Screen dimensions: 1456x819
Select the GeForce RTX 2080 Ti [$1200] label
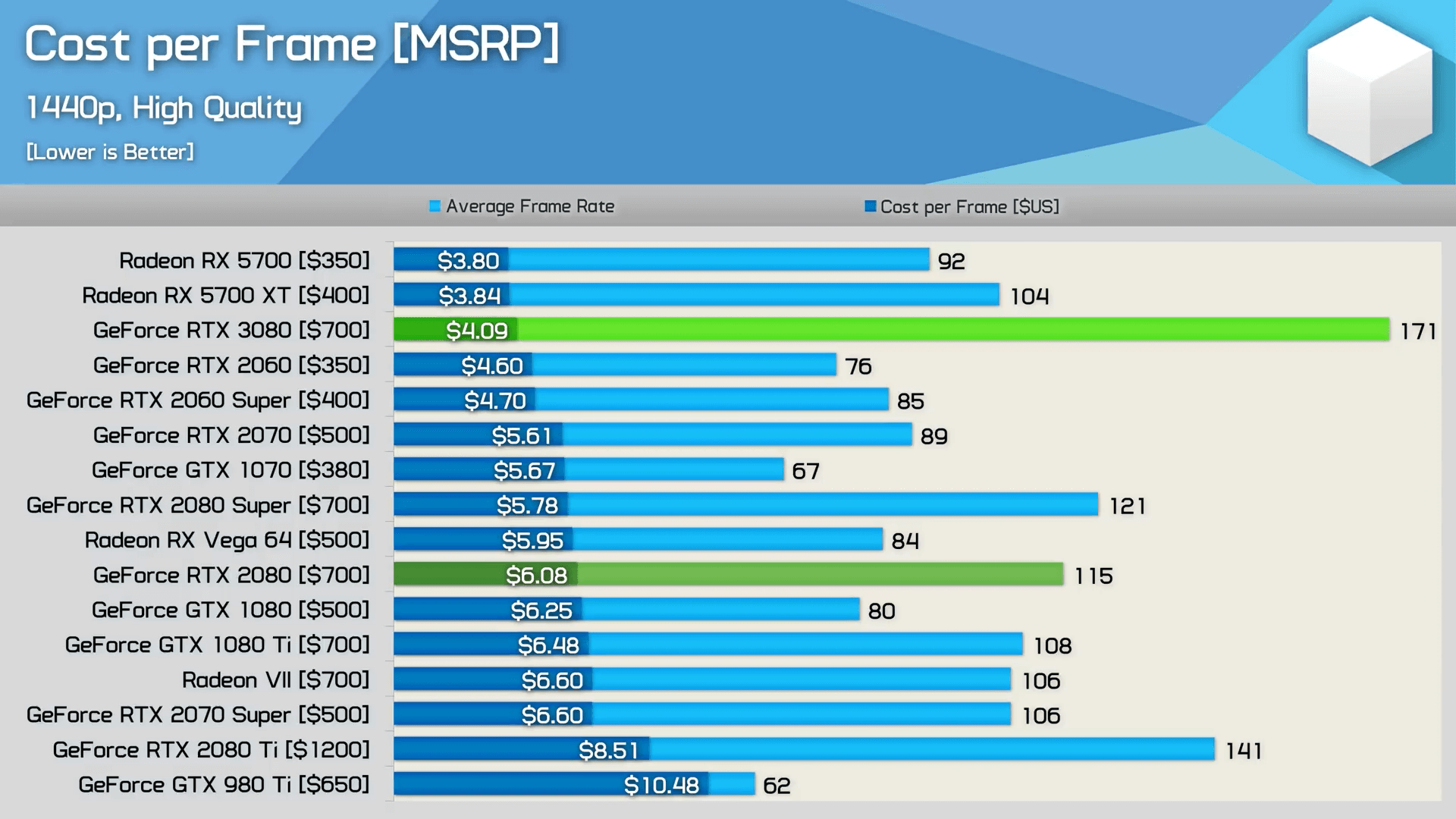tap(211, 750)
